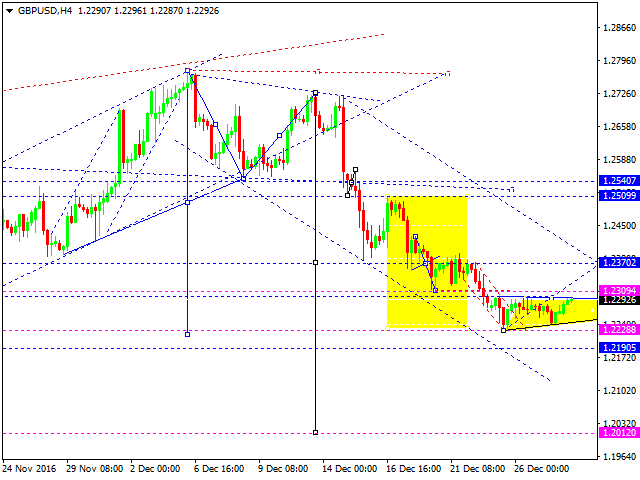Click the 1.26580 price scale value

pos(620,127)
